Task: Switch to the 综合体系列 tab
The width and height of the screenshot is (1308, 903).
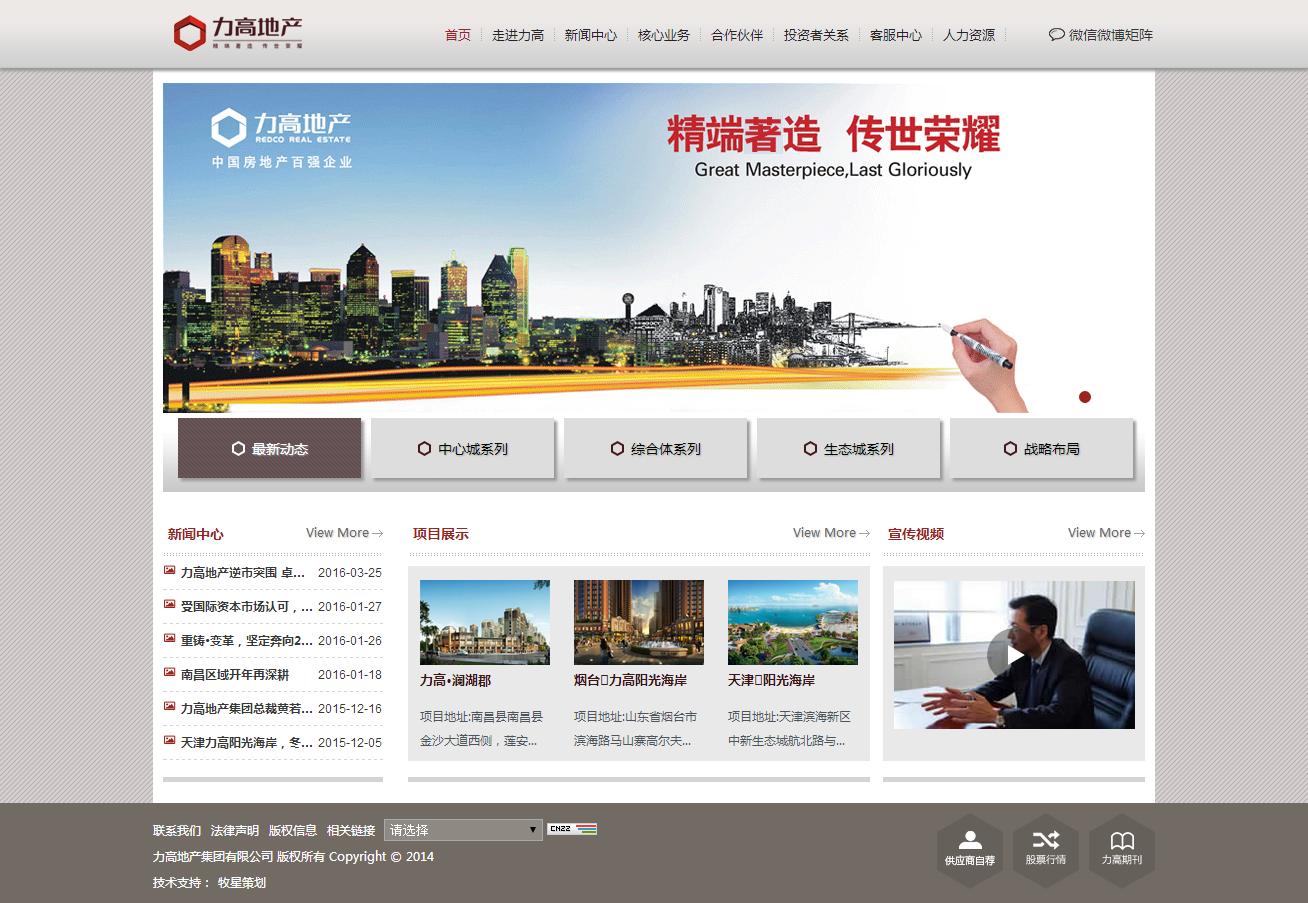Action: (x=655, y=448)
